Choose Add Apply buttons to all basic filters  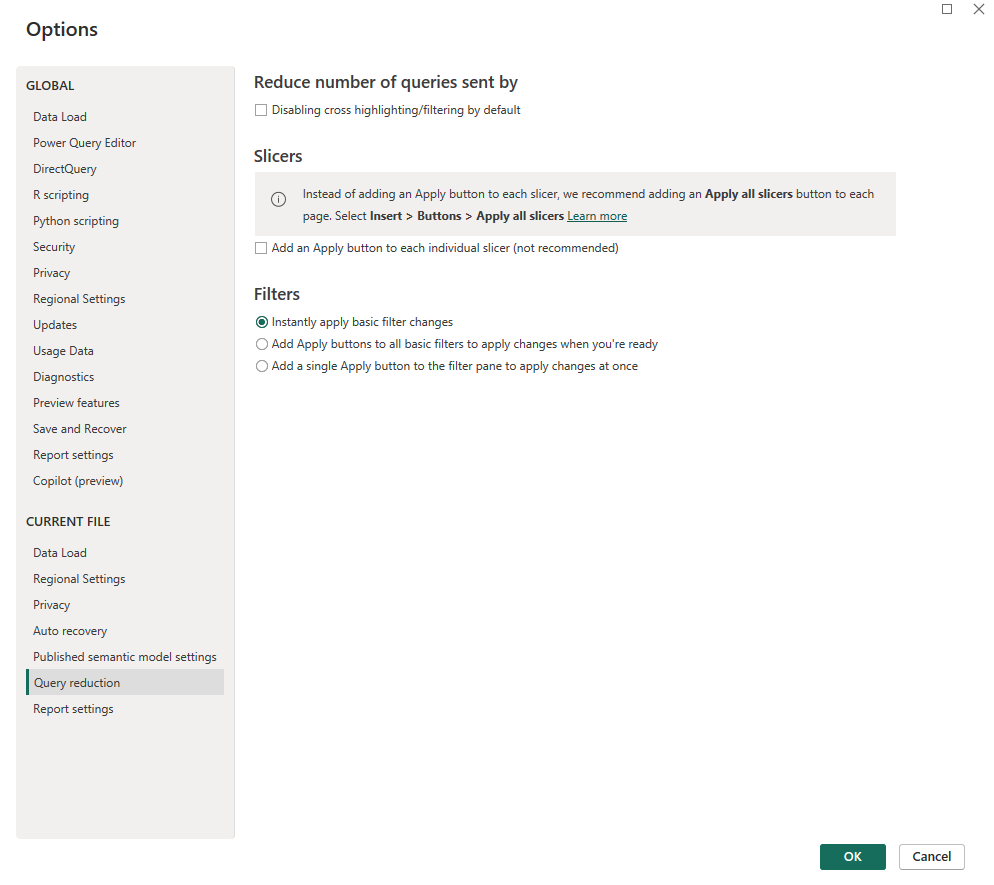tap(261, 344)
